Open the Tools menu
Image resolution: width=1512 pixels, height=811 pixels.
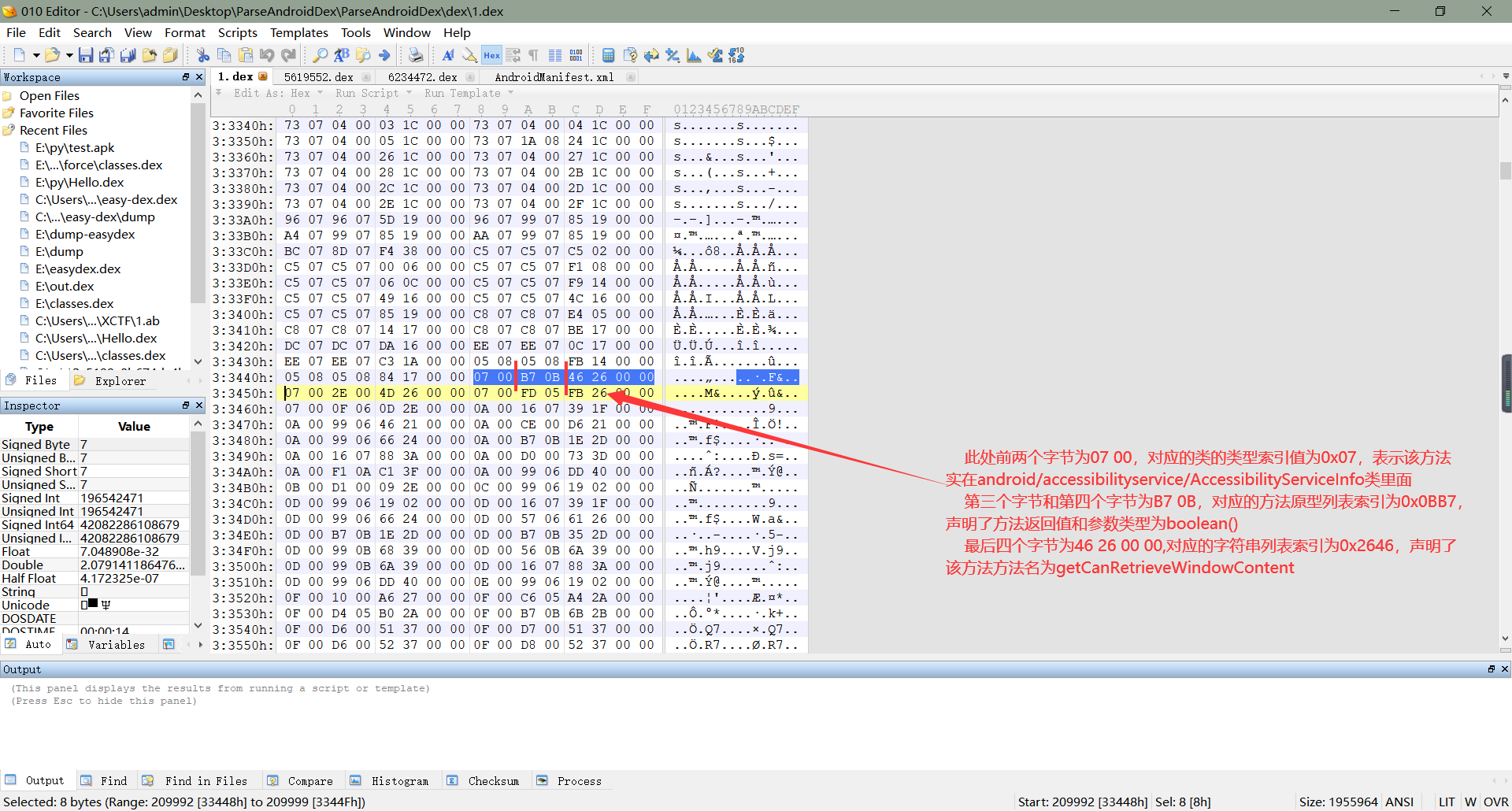click(355, 33)
